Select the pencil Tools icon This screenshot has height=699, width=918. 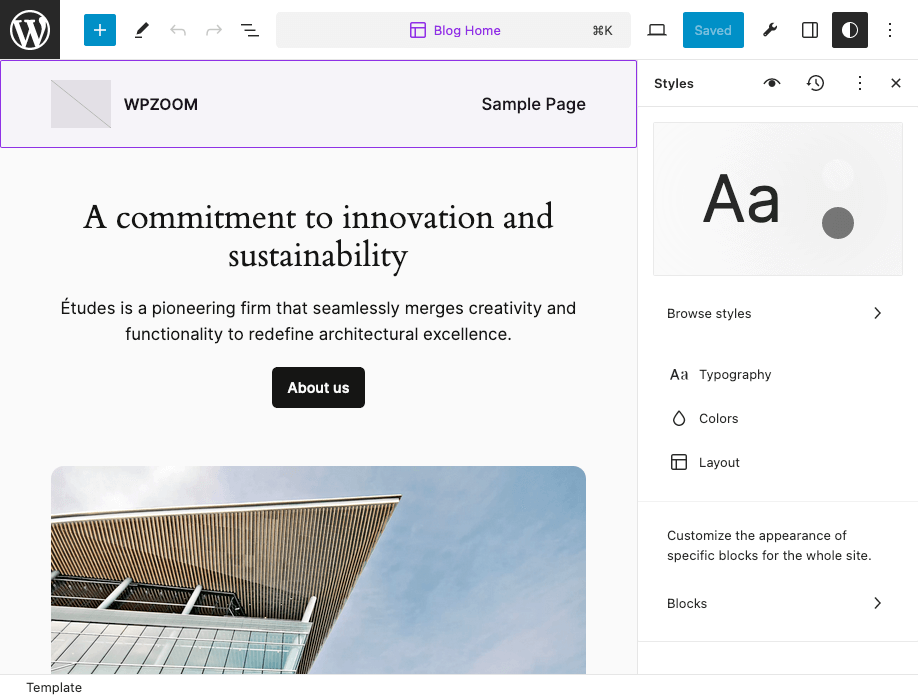click(141, 30)
